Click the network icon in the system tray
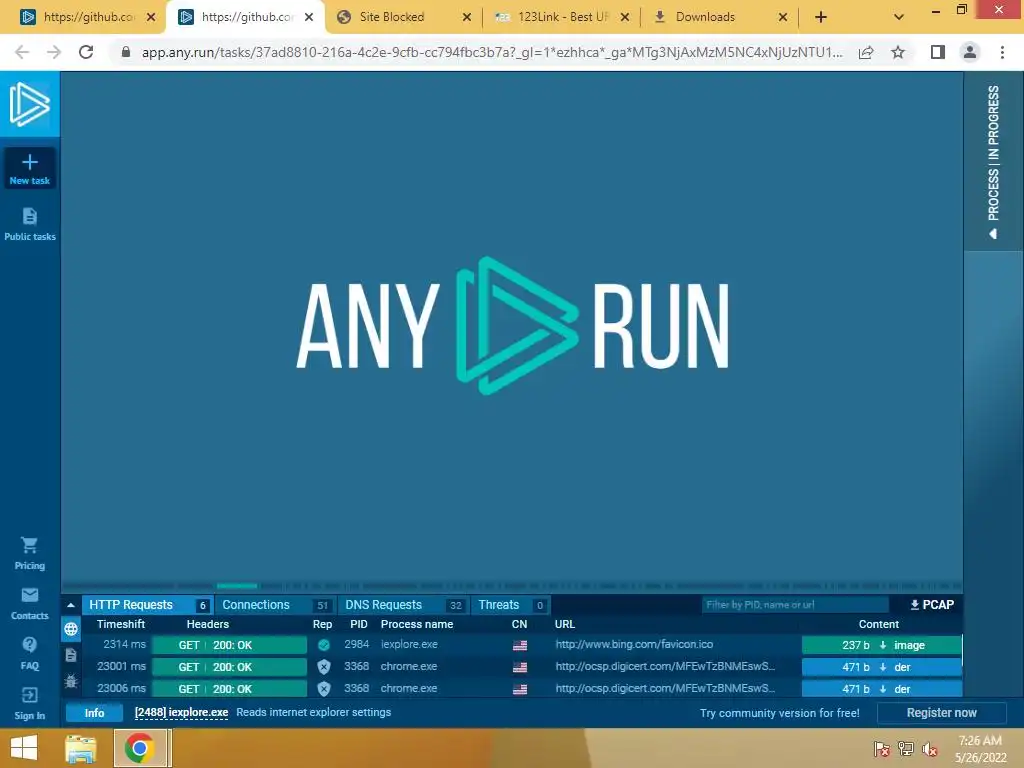This screenshot has width=1024, height=768. coord(906,749)
